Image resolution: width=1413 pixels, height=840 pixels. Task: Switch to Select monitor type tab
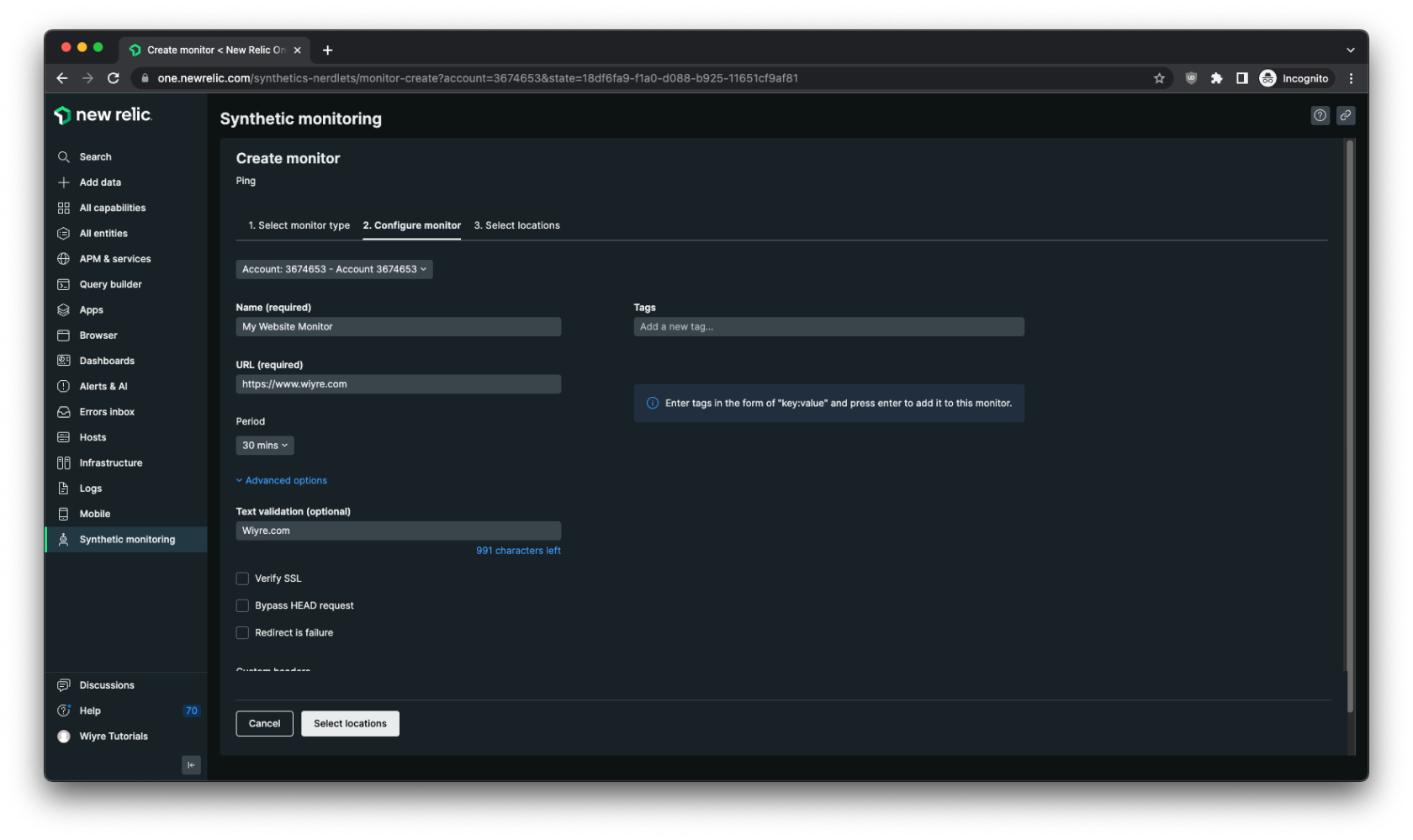click(x=299, y=225)
